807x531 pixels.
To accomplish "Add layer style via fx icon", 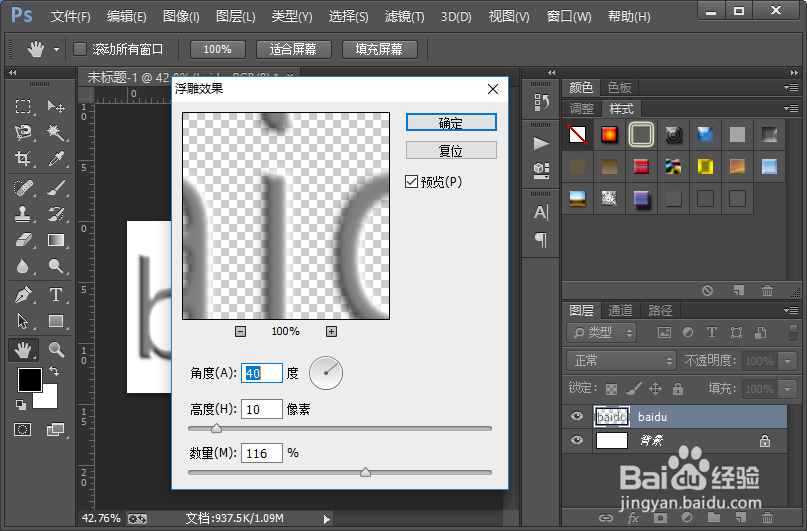I will click(x=634, y=518).
